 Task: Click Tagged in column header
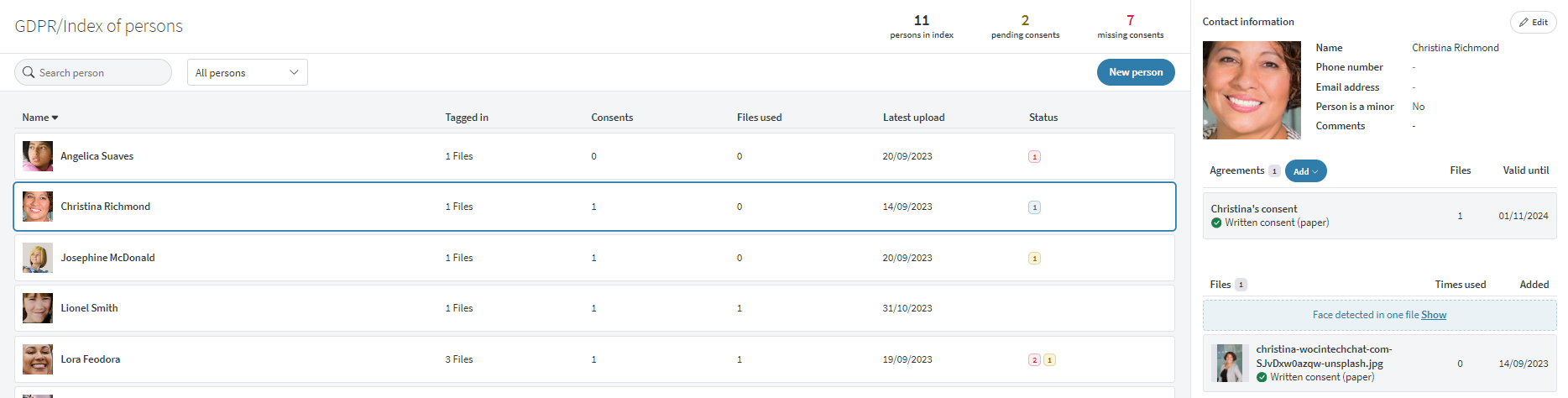467,118
